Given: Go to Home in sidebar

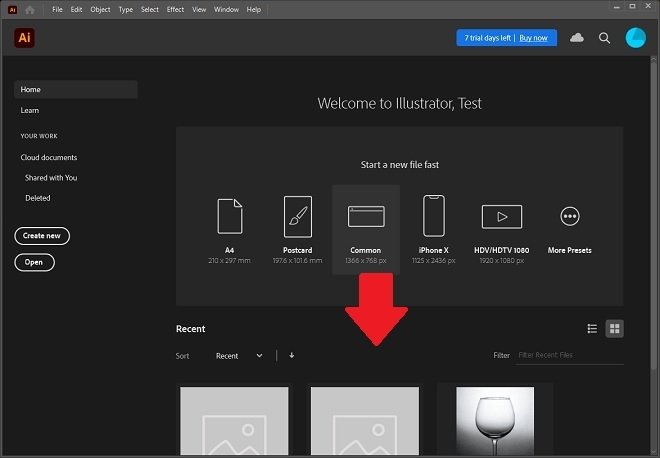Looking at the screenshot, I should [x=76, y=89].
